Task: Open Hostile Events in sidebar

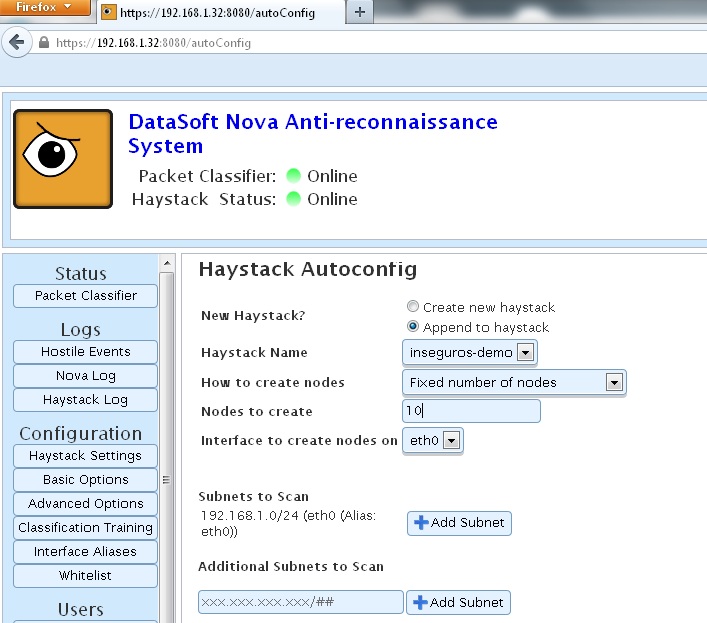Action: click(85, 352)
